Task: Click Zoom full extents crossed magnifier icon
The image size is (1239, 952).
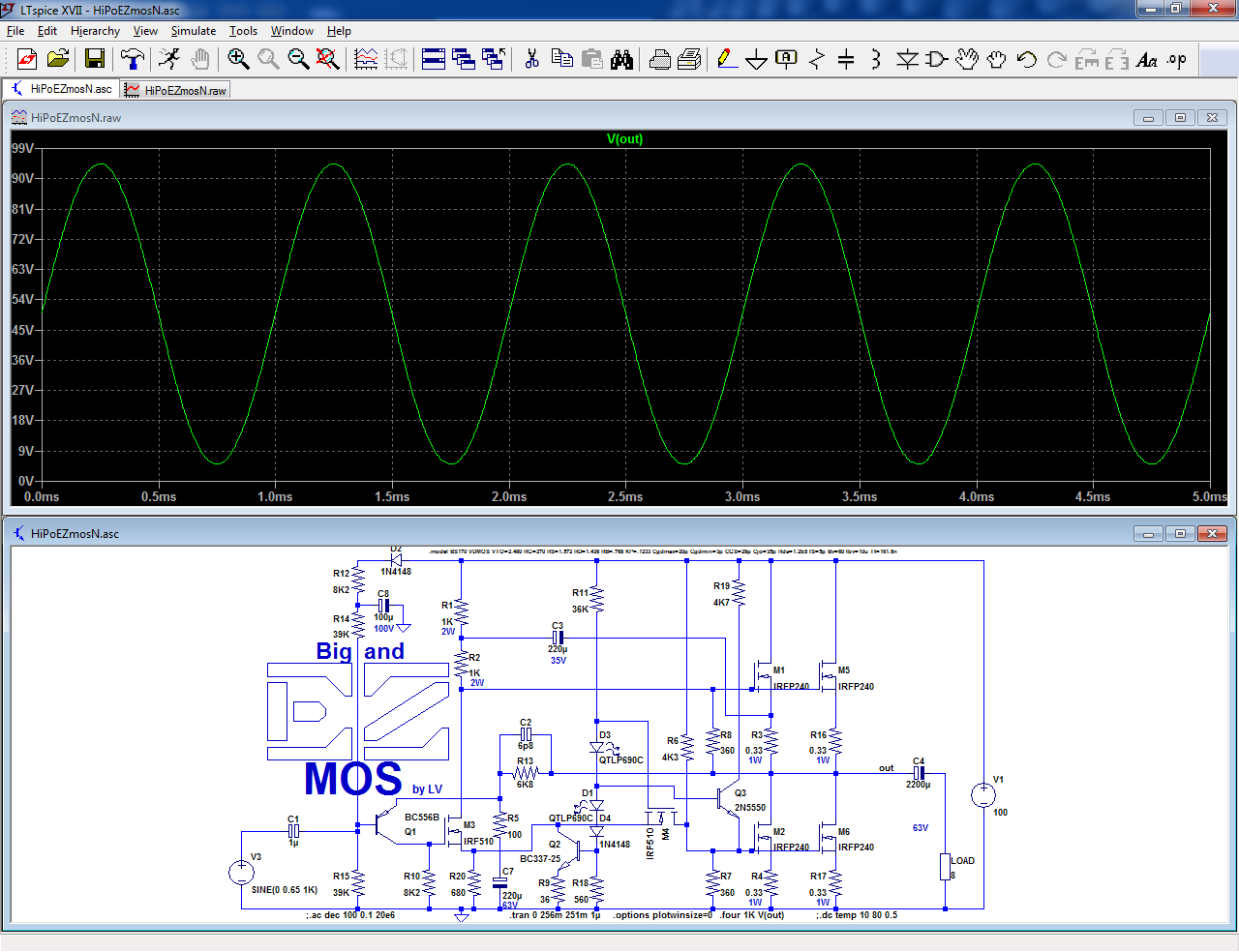Action: click(x=328, y=60)
